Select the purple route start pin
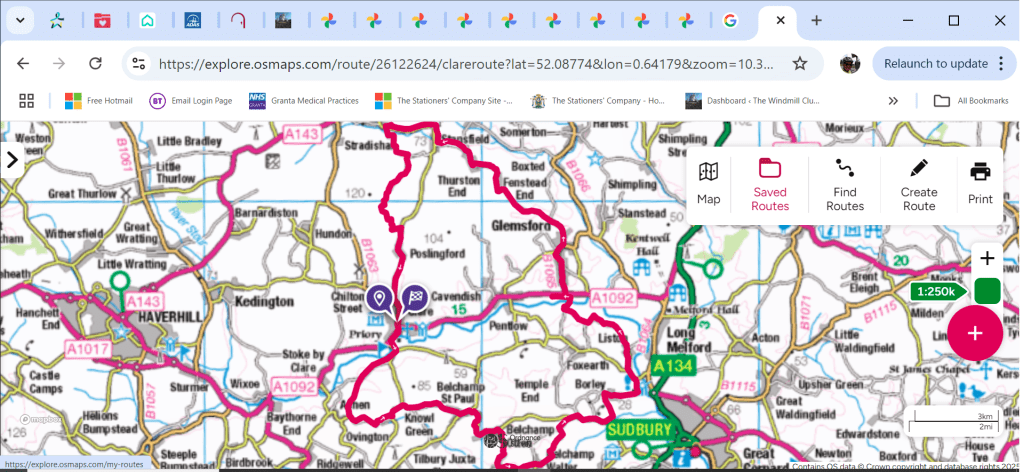Image resolution: width=1023 pixels, height=472 pixels. point(379,298)
